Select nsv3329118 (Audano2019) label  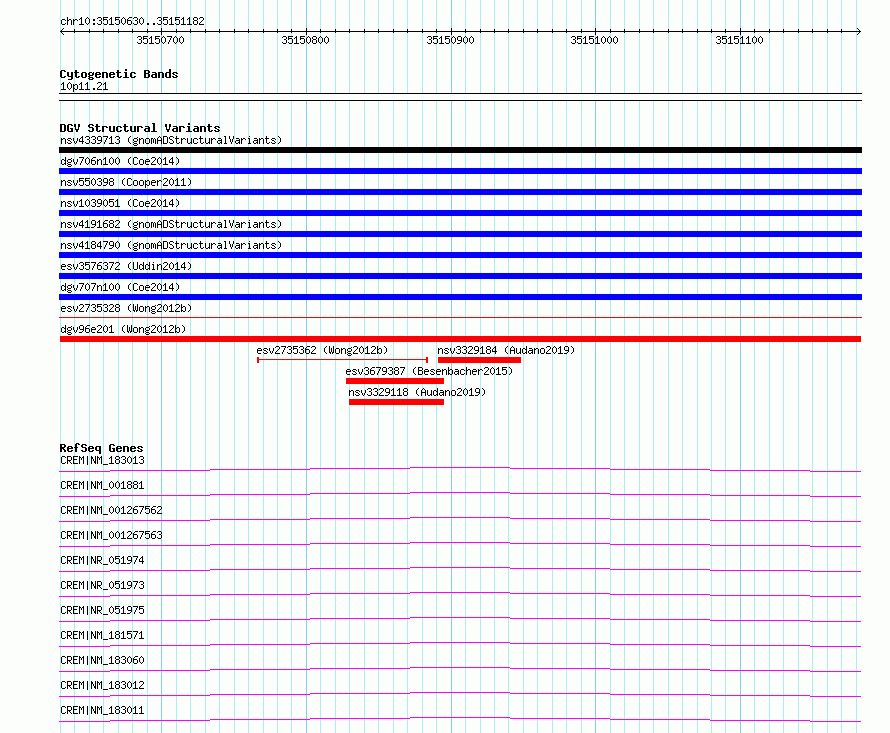click(x=417, y=392)
